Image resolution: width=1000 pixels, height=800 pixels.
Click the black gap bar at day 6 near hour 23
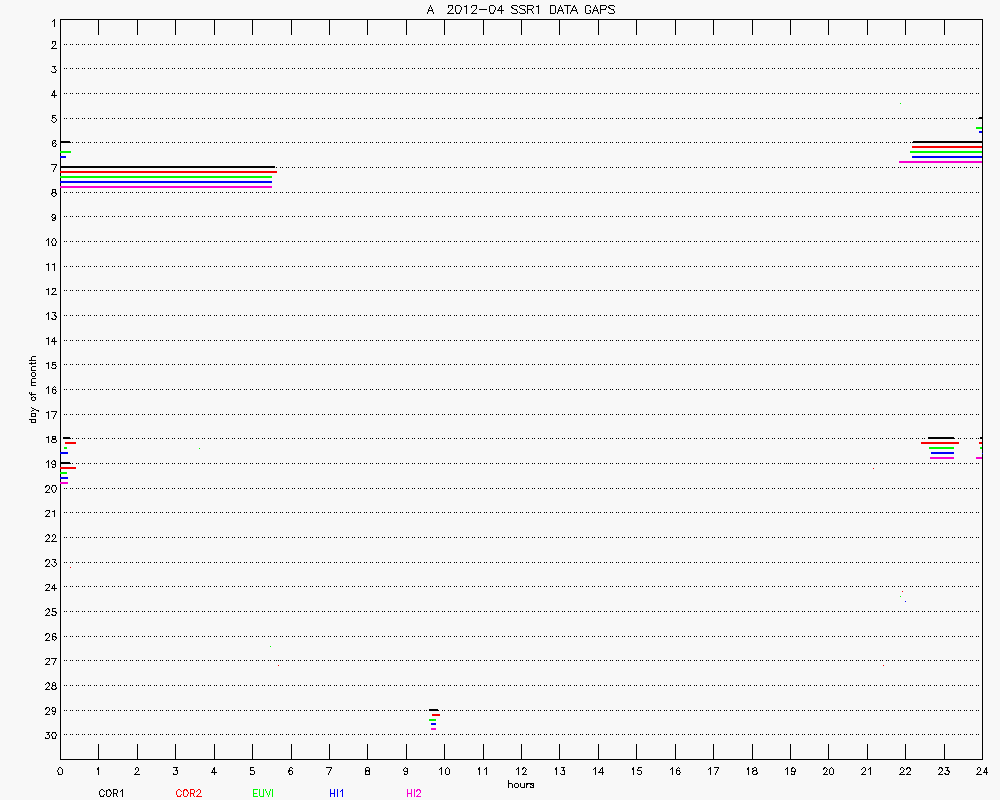(946, 142)
